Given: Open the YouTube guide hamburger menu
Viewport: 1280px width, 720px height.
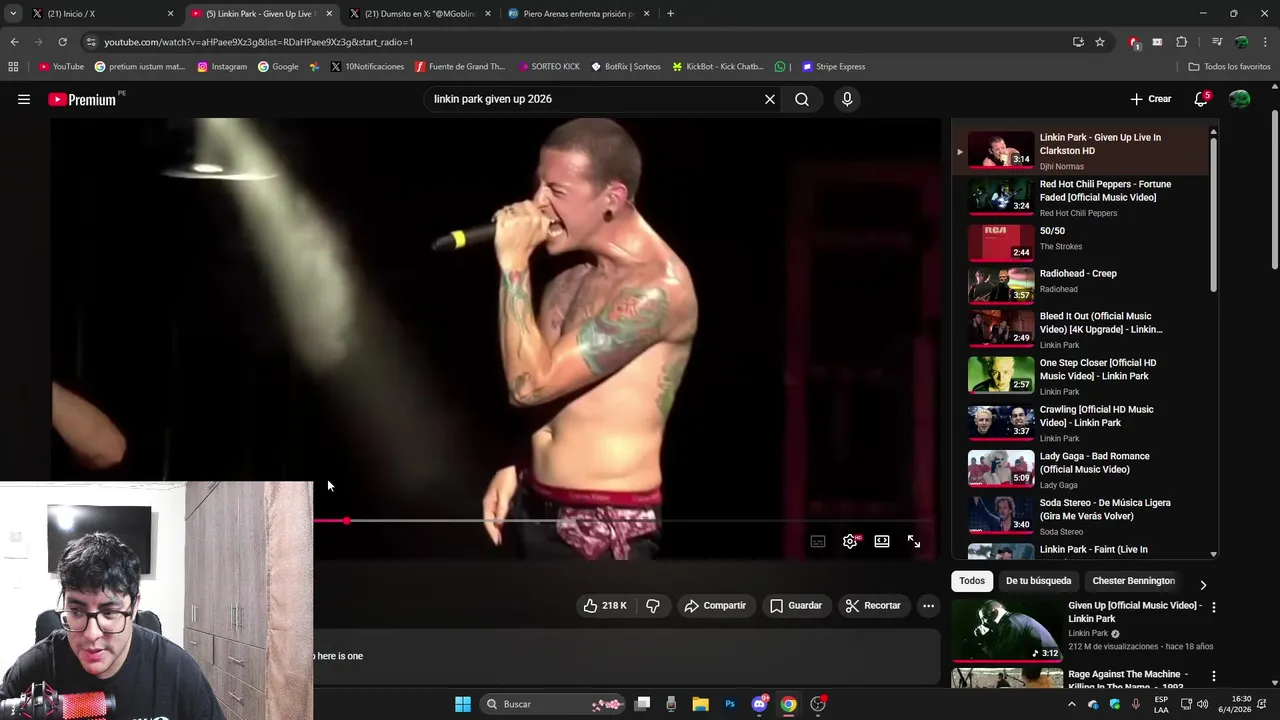Looking at the screenshot, I should coord(24,99).
